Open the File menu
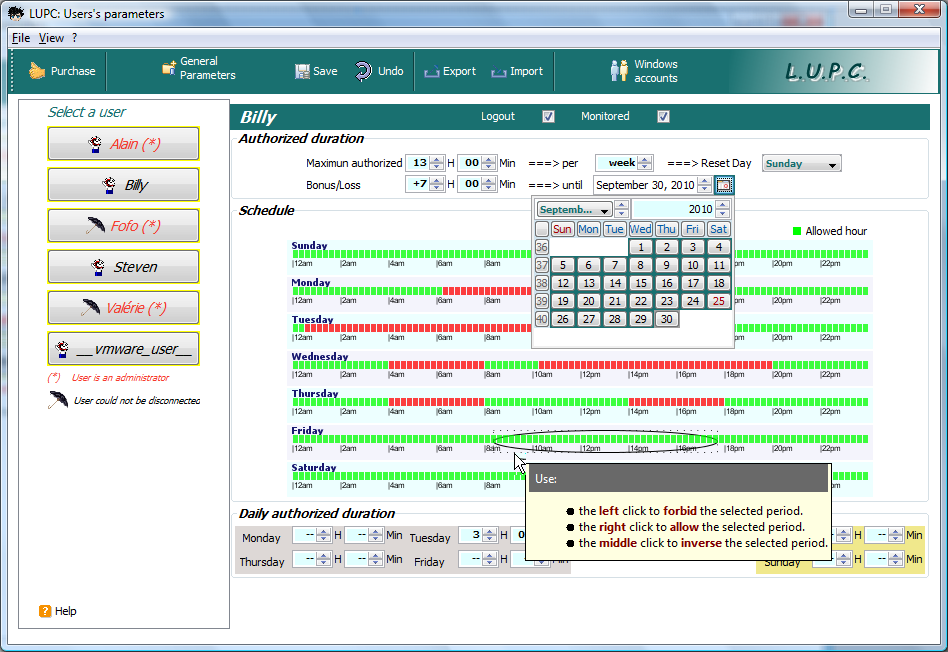Screen dimensions: 948x652 (x=21, y=38)
